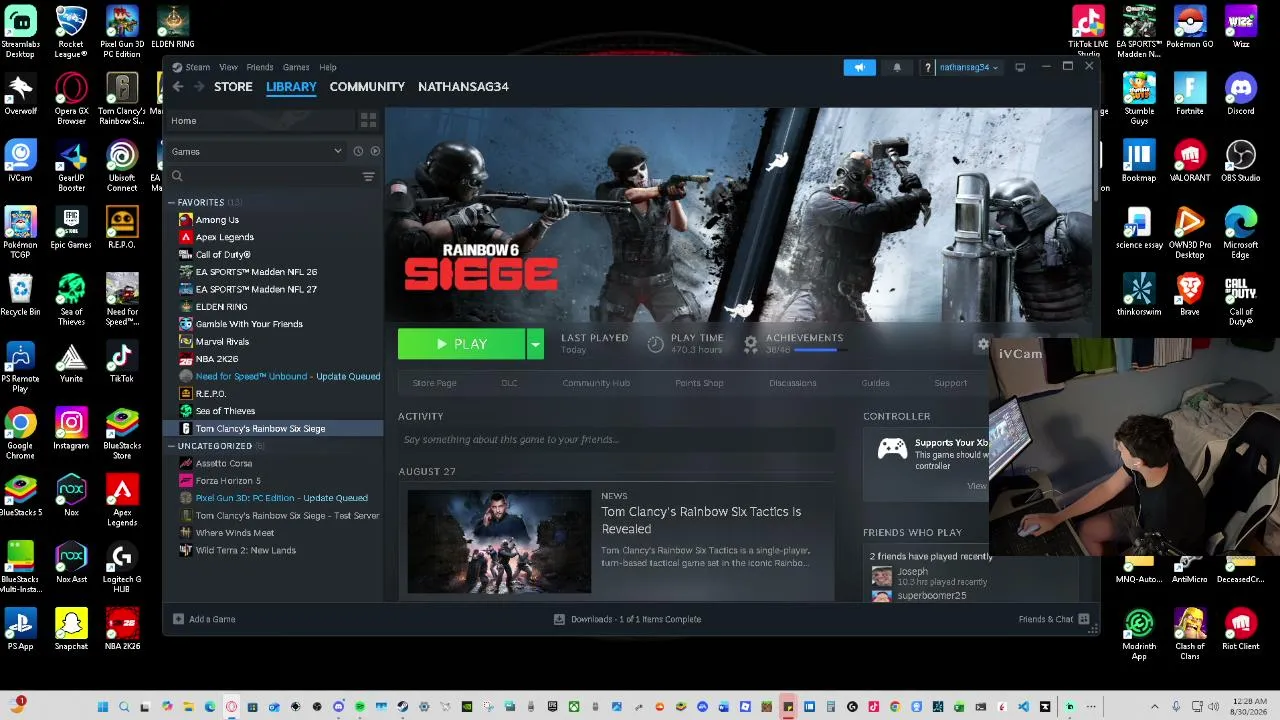The image size is (1280, 720).
Task: Open Steam notifications bell
Action: coord(897,67)
